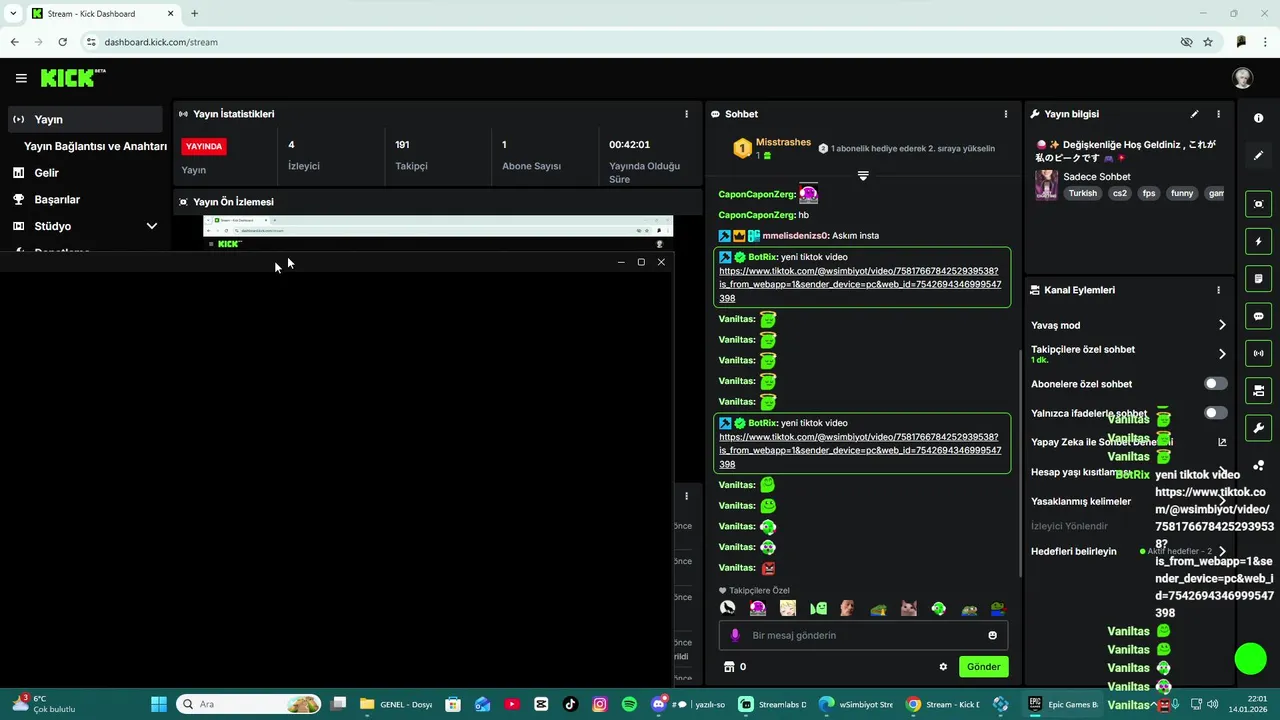This screenshot has height=720, width=1280.
Task: Select Yayın in the left sidebar
Action: tap(85, 119)
